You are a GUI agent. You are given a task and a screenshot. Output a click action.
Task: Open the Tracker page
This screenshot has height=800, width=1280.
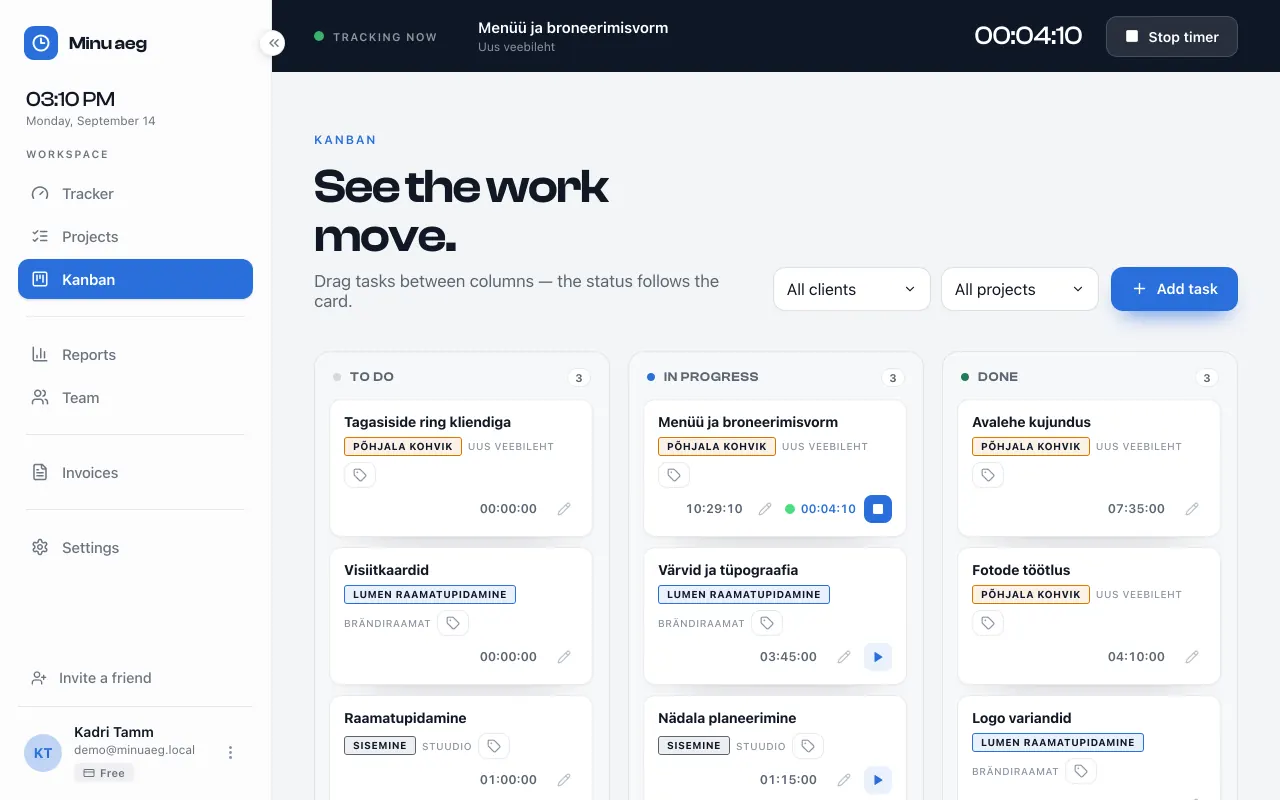(x=135, y=194)
